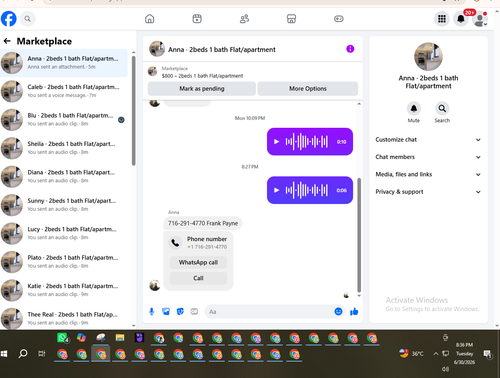Expand Privacy & support section
The width and height of the screenshot is (500, 378).
[x=428, y=192]
